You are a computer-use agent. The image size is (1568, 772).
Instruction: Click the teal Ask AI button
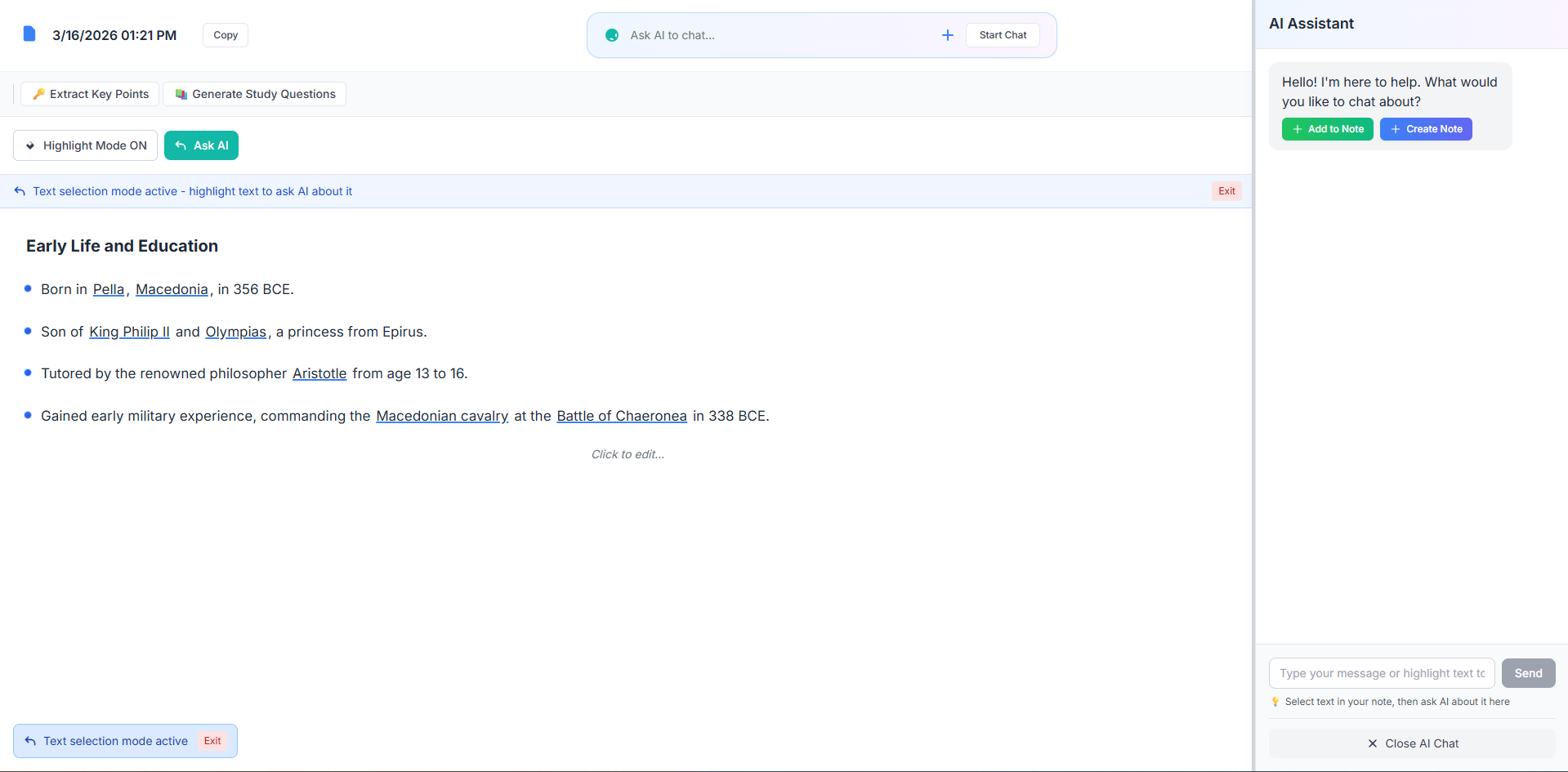[x=201, y=145]
